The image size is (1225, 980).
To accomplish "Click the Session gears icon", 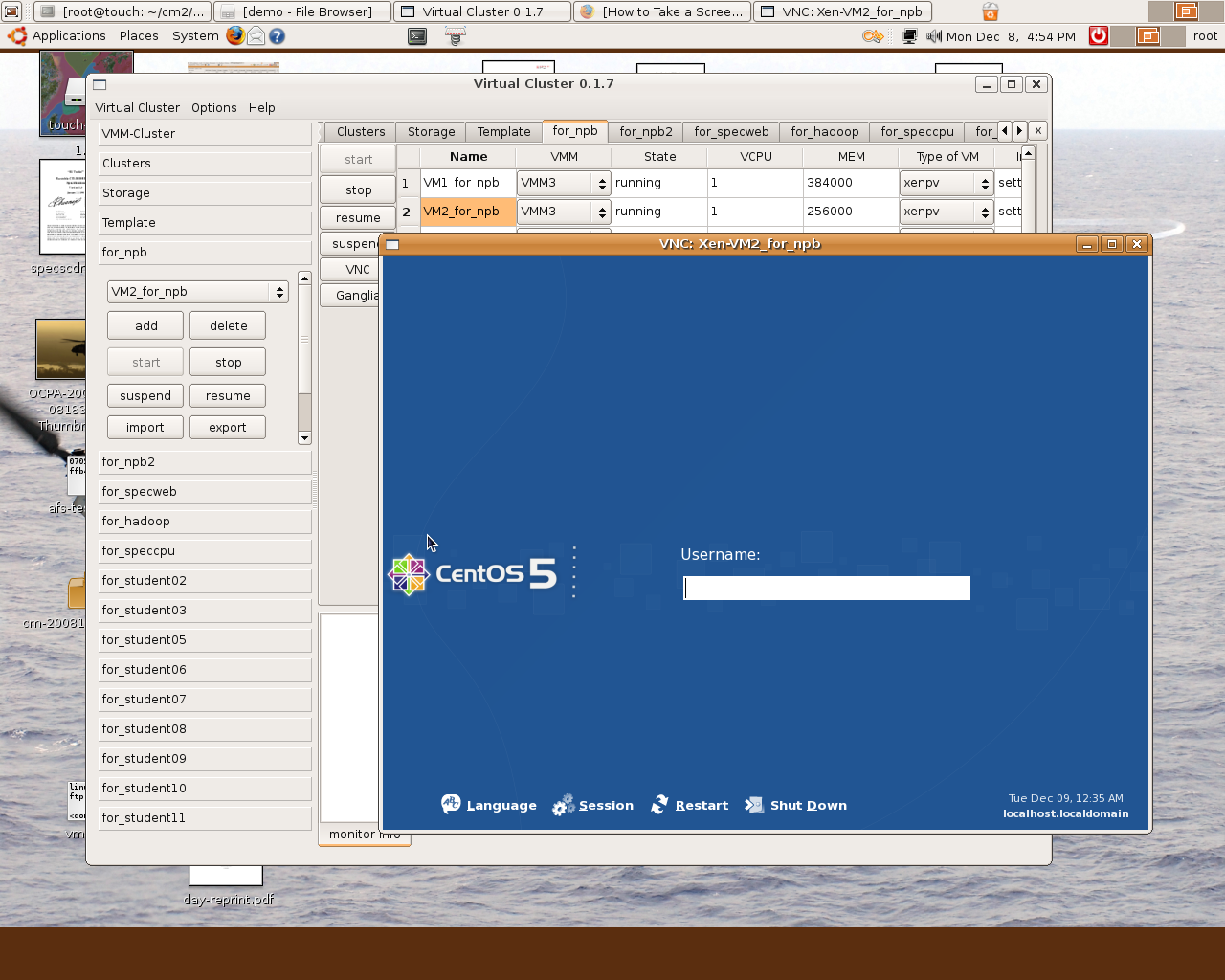I will coord(564,805).
